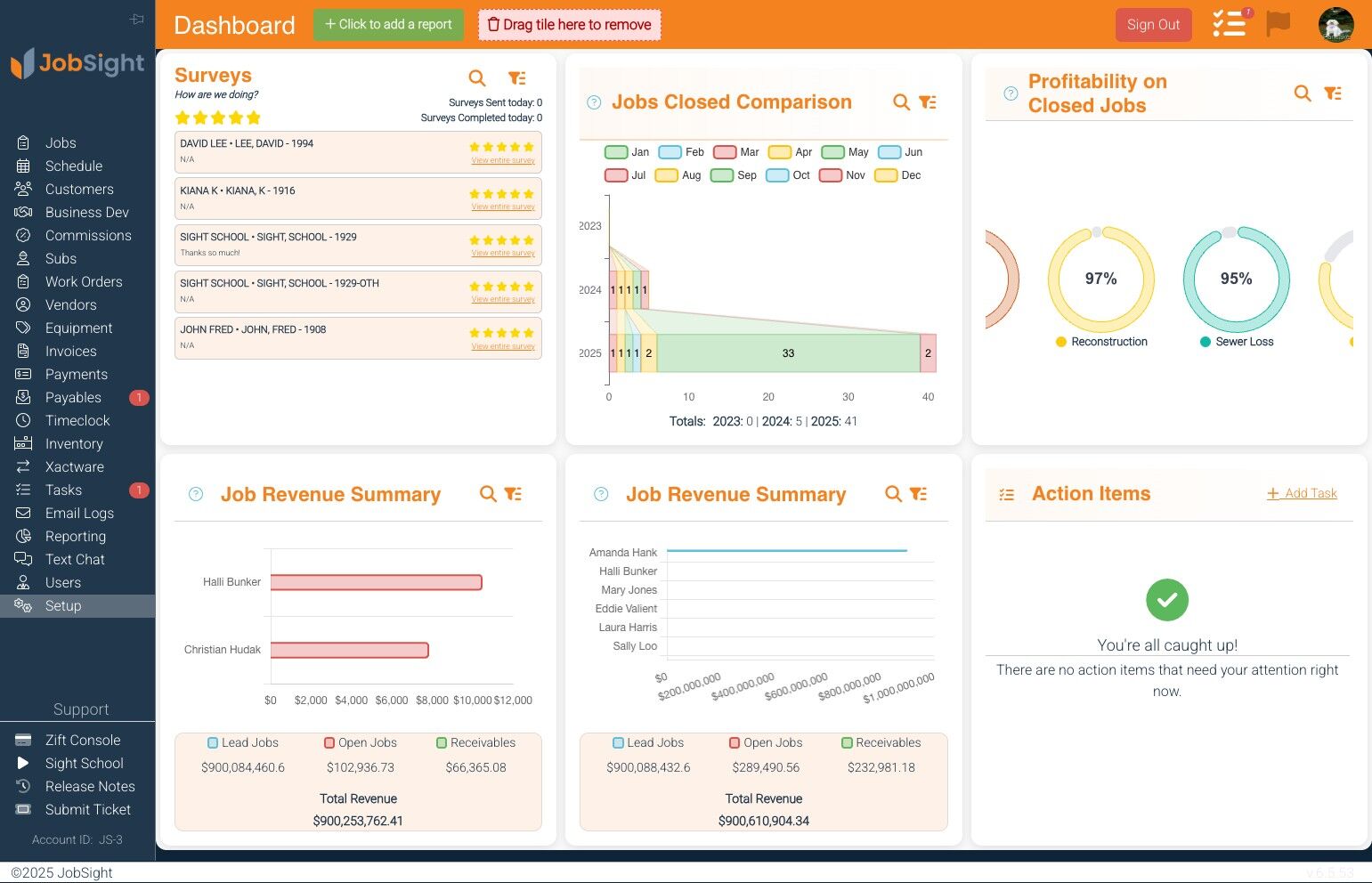Screen dimensions: 1372x883
Task: View entire survey for David Lee
Action: (x=503, y=160)
